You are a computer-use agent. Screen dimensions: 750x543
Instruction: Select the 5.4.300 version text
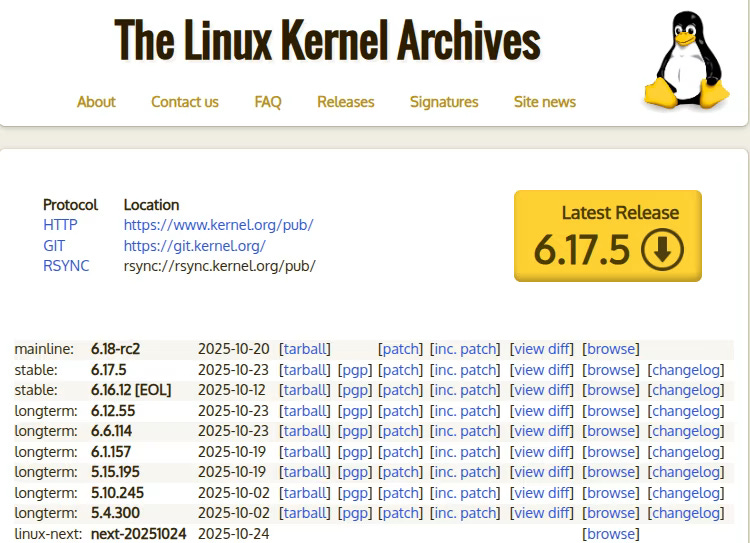point(115,513)
